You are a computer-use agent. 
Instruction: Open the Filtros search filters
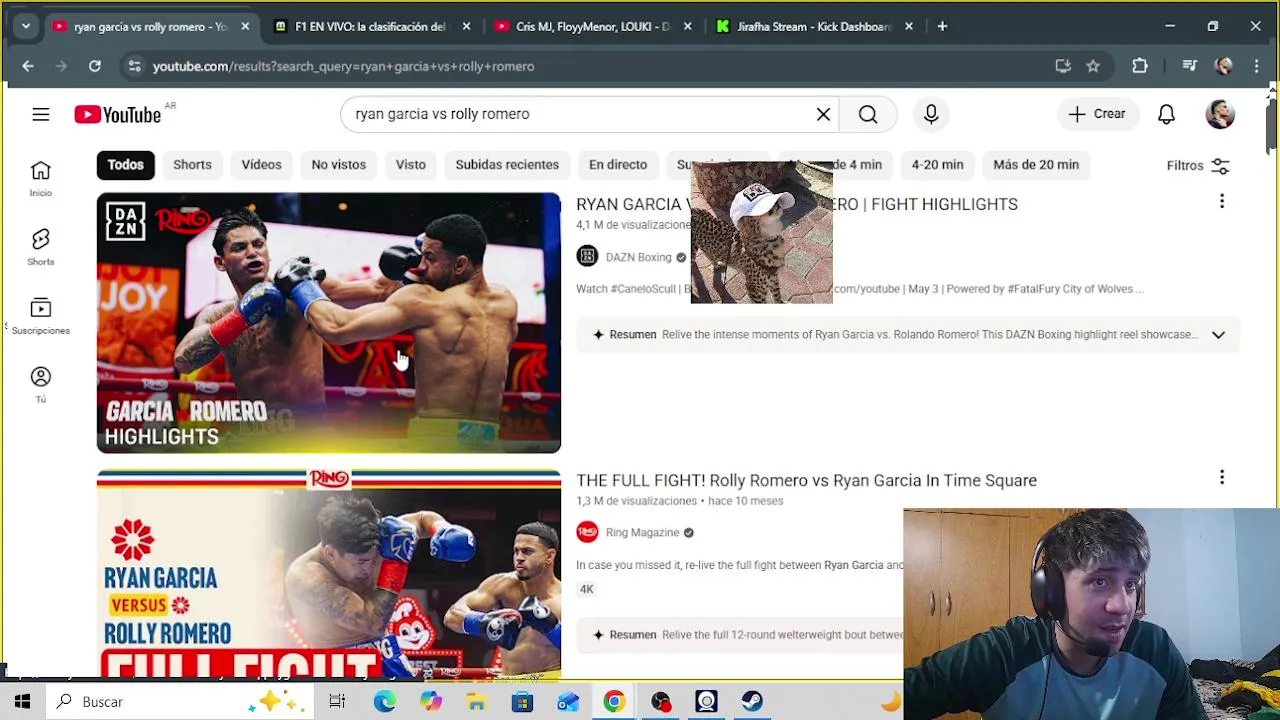(x=1198, y=165)
